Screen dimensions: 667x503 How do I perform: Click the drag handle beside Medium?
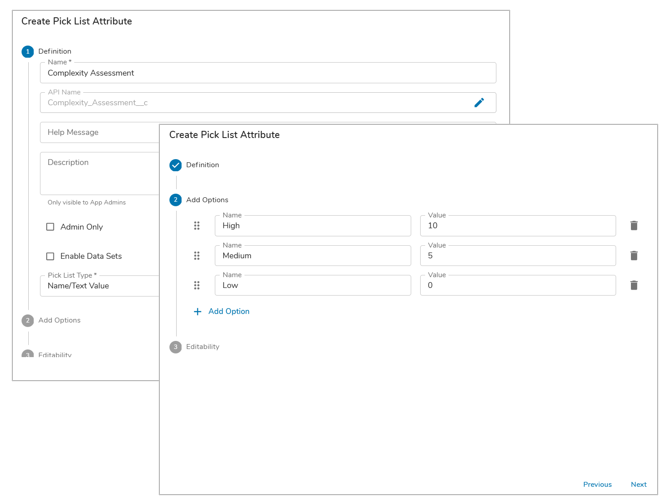[x=197, y=256]
